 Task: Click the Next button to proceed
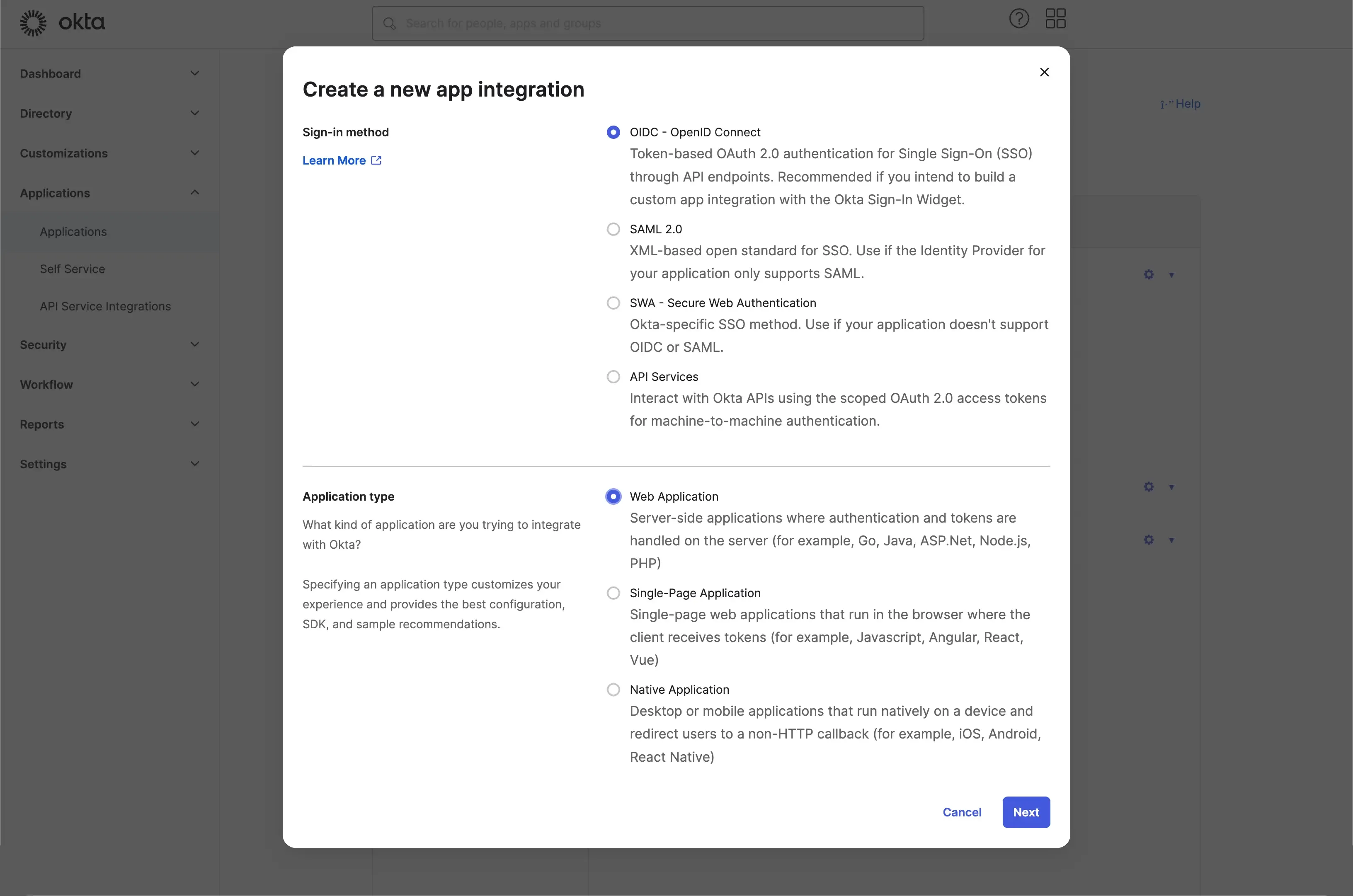pyautogui.click(x=1026, y=812)
